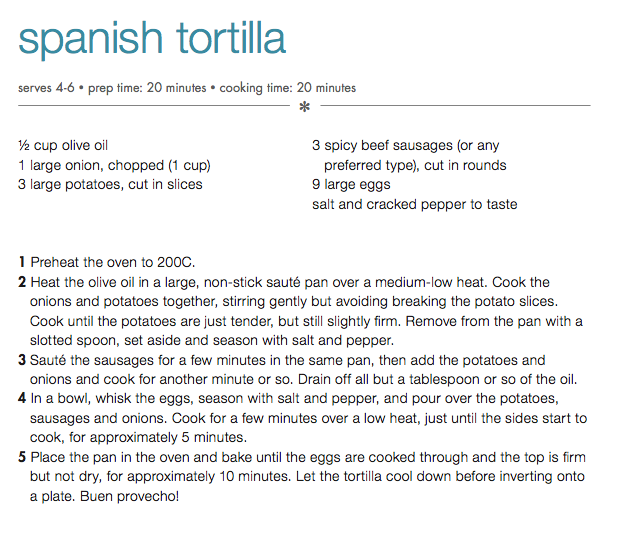636x554 pixels.
Task: Click the 'Buen provecho!' closing text
Action: click(129, 496)
